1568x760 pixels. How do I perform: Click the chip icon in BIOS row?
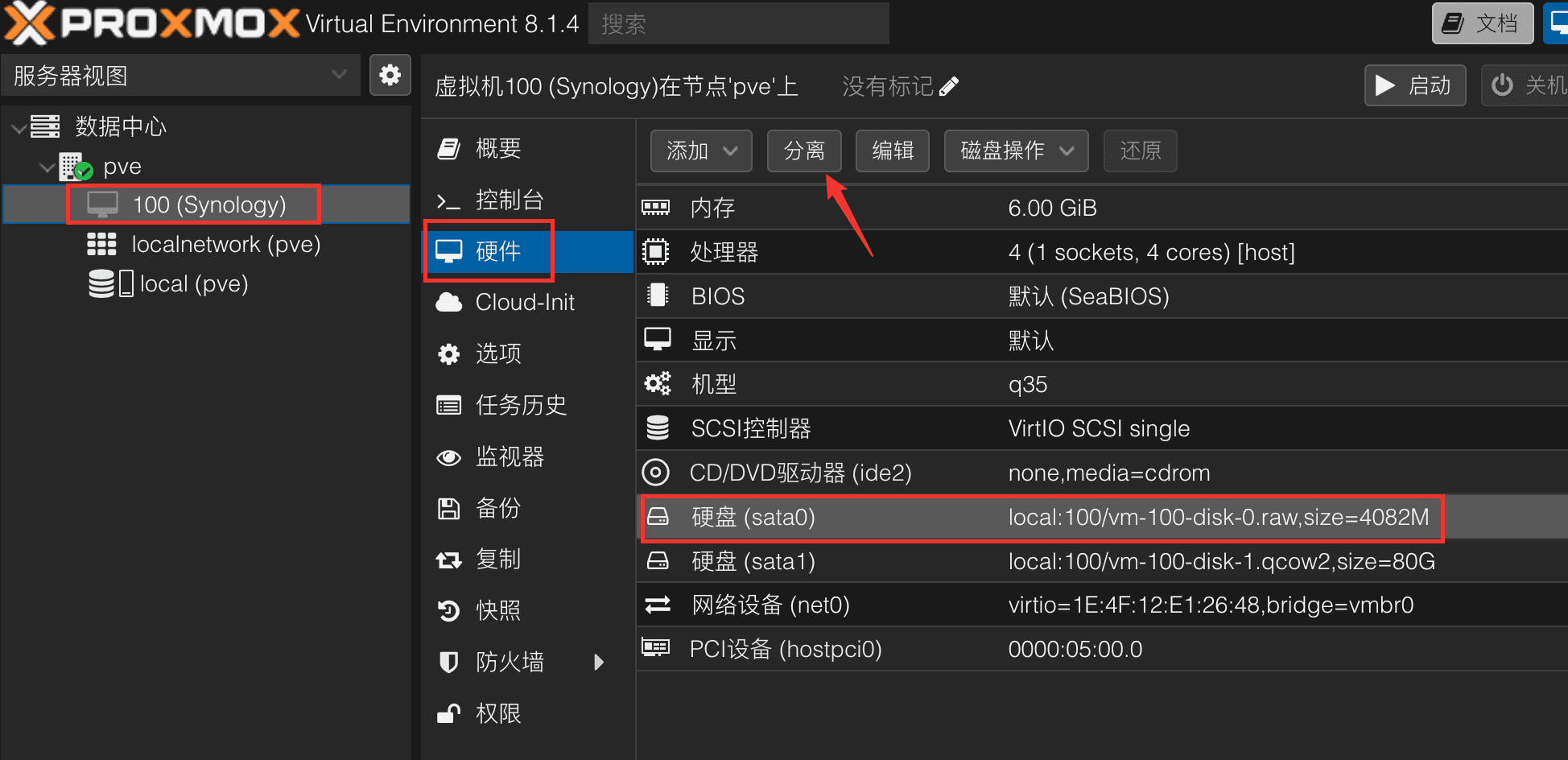(658, 295)
